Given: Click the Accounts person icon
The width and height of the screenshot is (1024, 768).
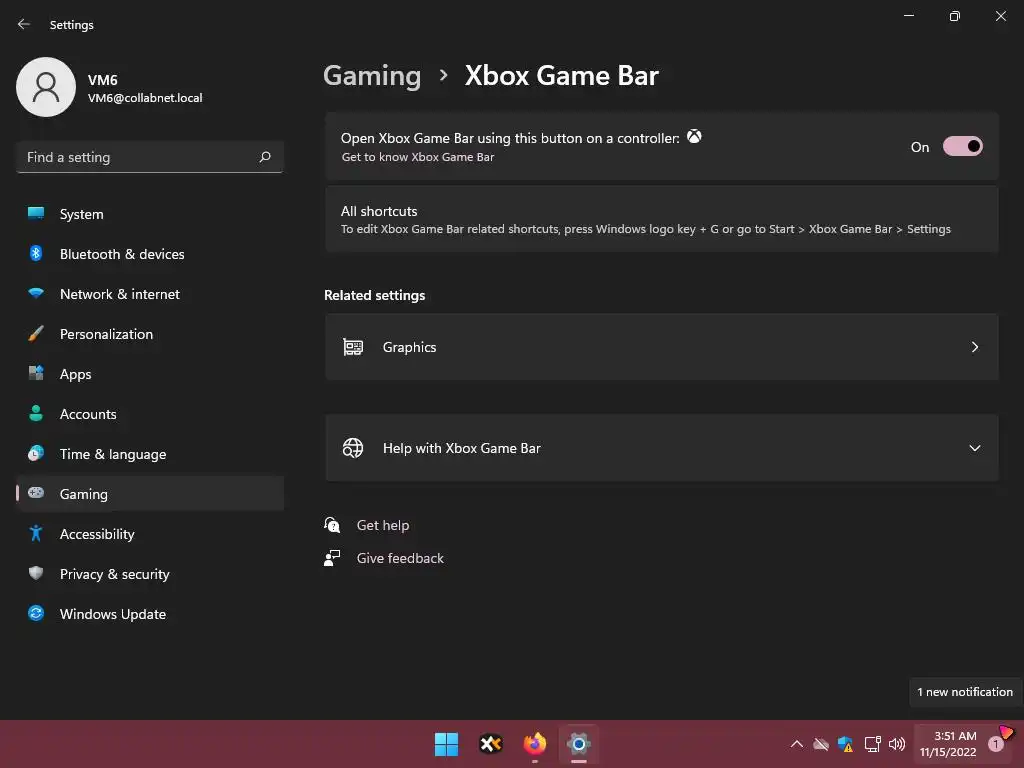Looking at the screenshot, I should [x=36, y=413].
